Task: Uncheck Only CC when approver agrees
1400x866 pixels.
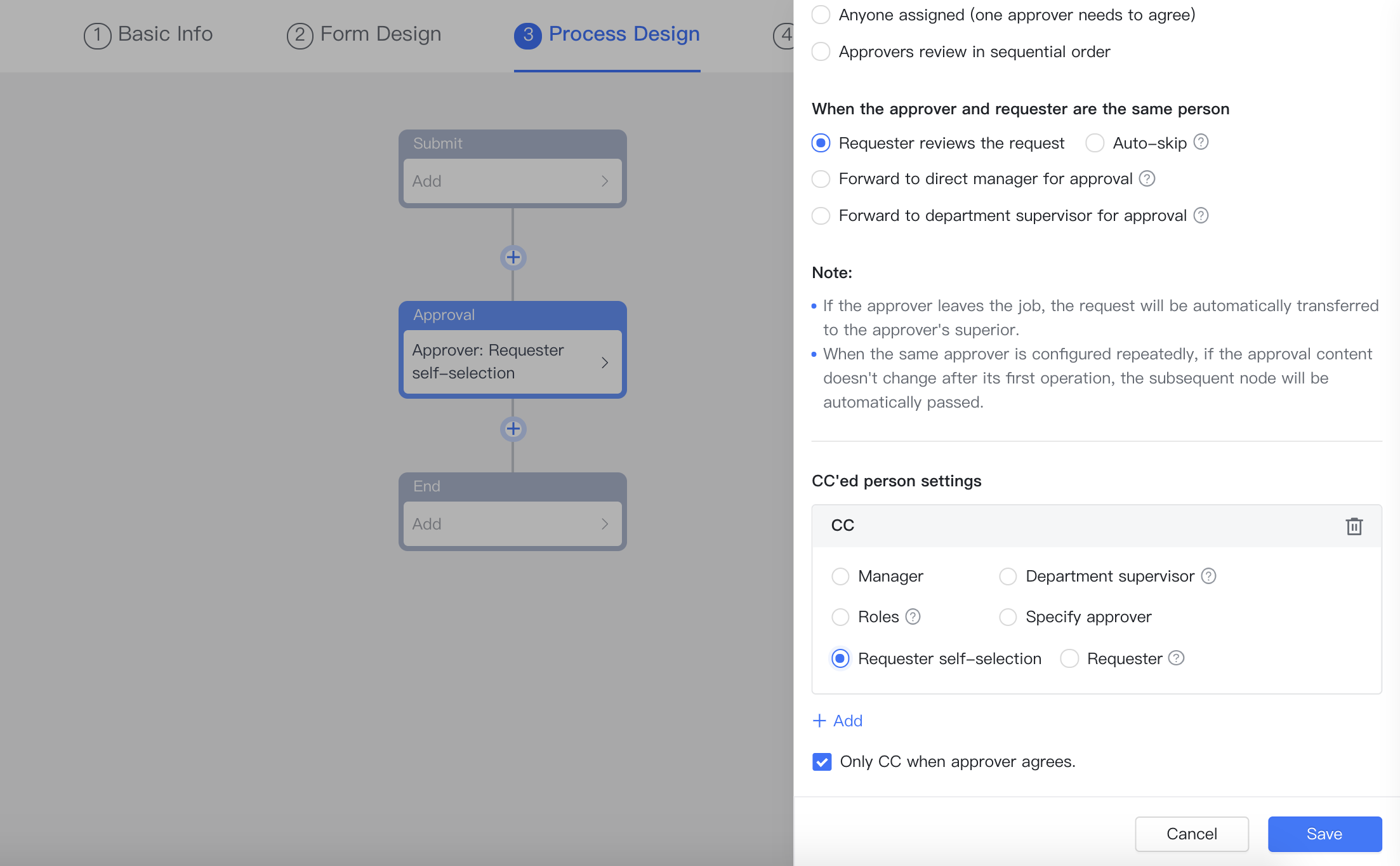Action: pyautogui.click(x=821, y=761)
